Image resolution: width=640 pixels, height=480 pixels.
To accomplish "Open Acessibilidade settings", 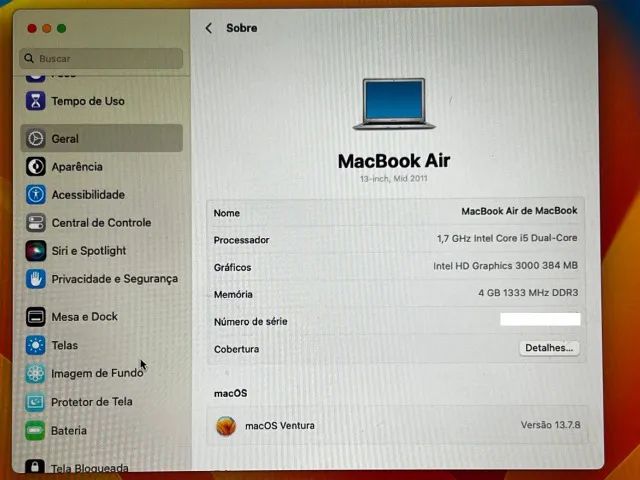I will (x=88, y=195).
